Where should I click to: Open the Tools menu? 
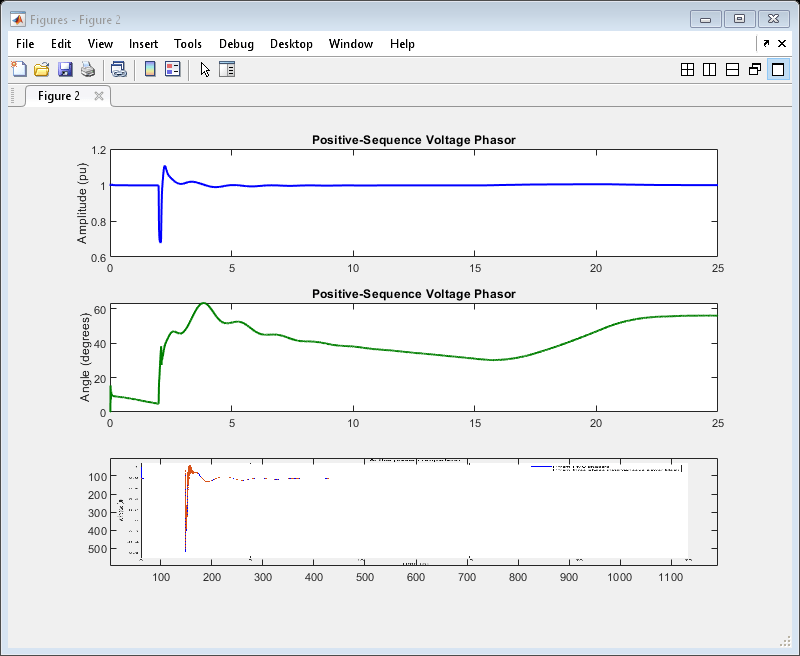pyautogui.click(x=188, y=44)
